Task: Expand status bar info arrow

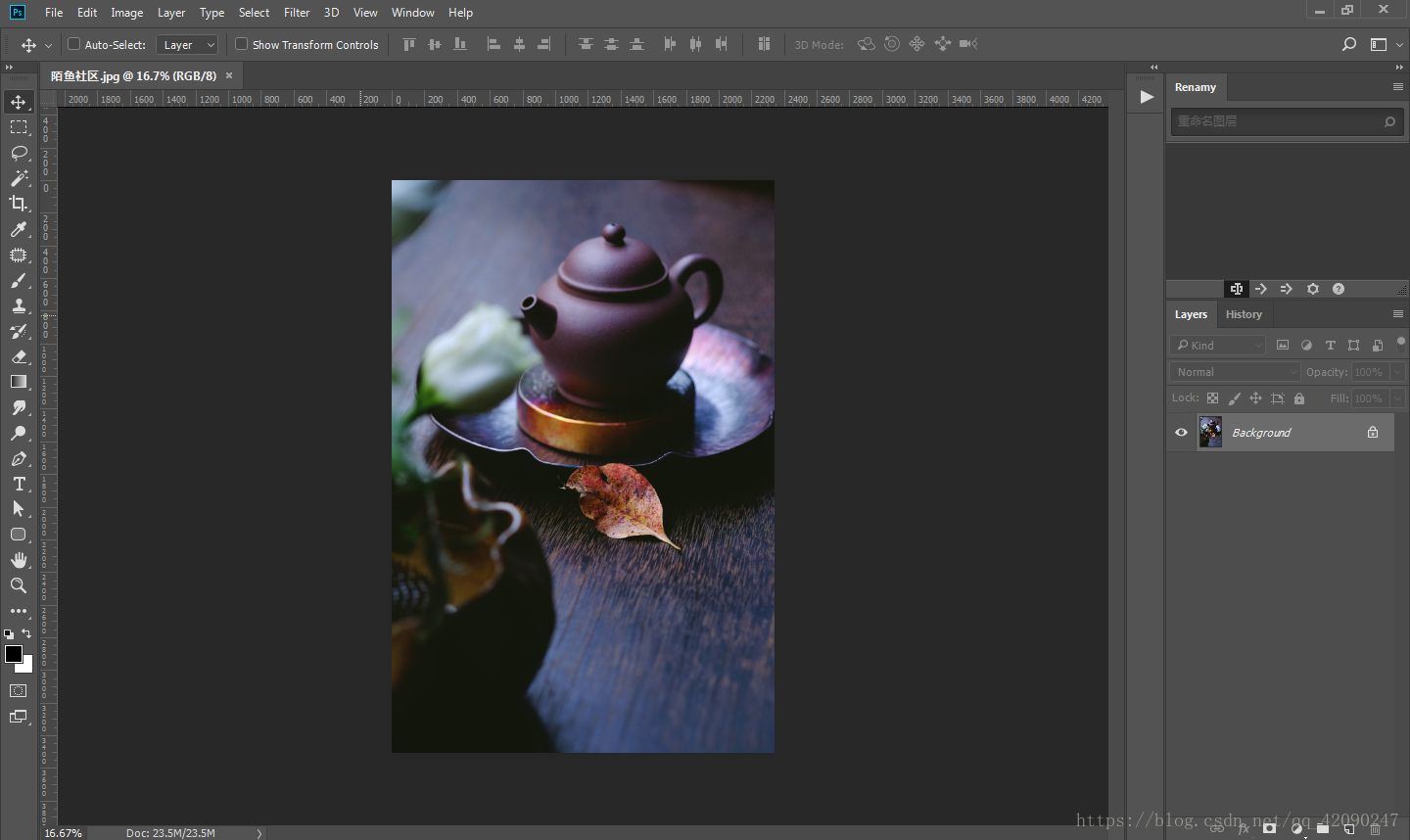Action: (259, 833)
